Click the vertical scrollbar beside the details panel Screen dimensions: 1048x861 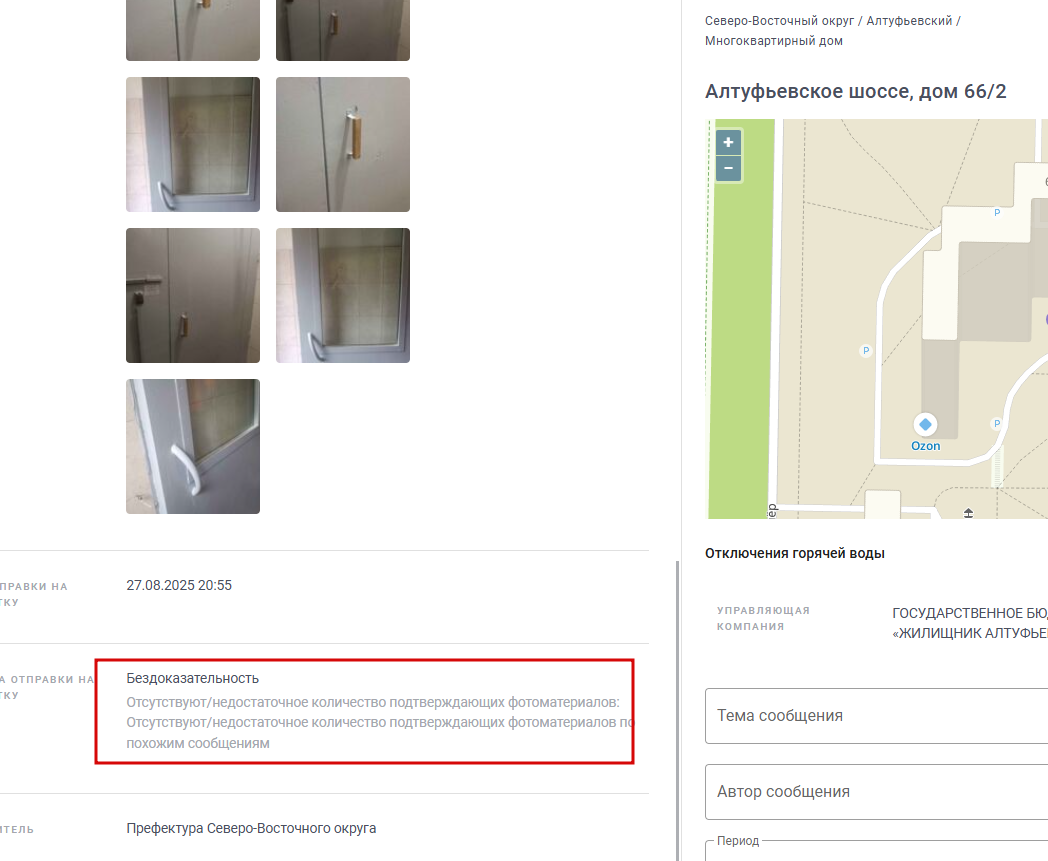click(x=678, y=711)
